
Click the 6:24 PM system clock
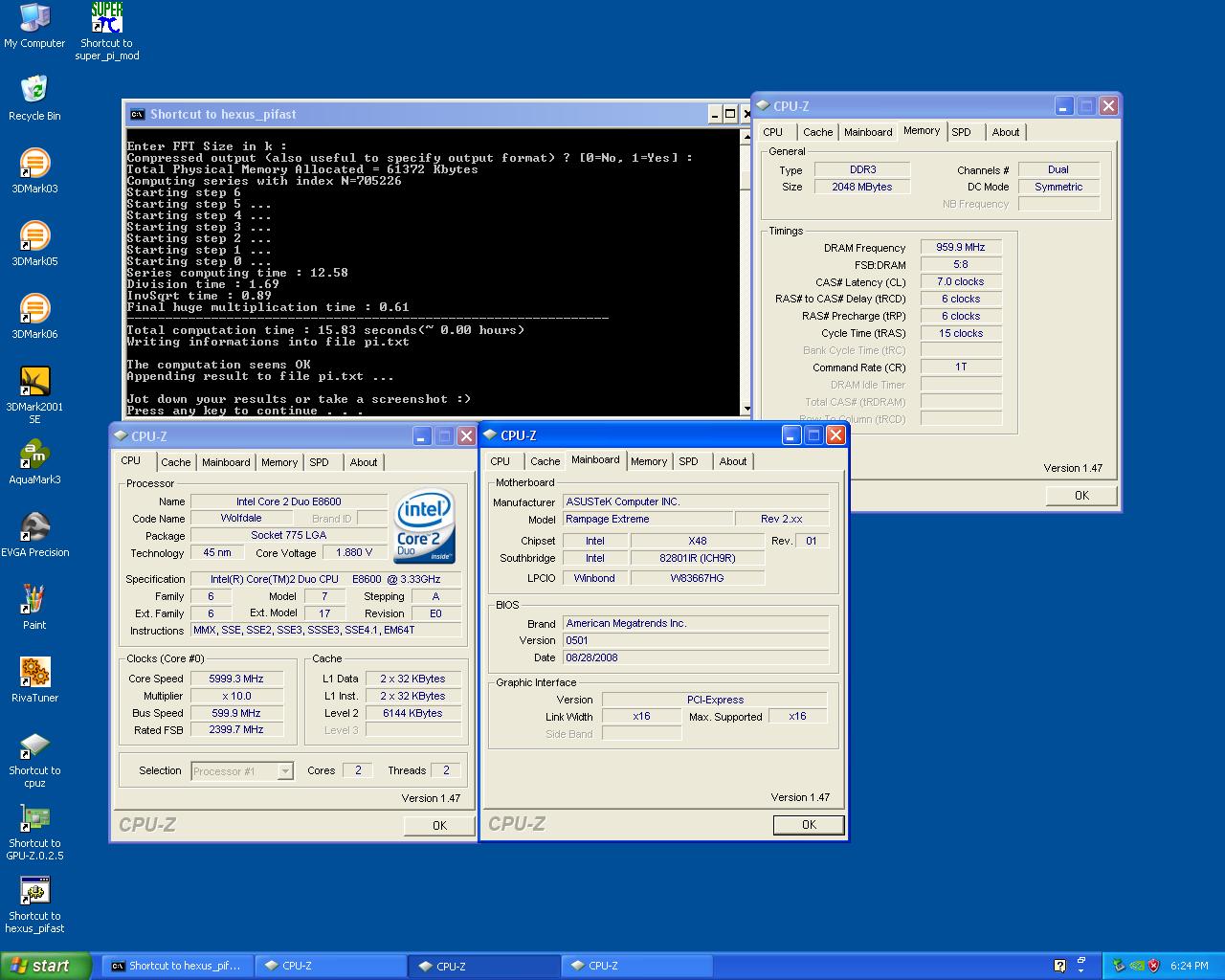tap(1190, 966)
